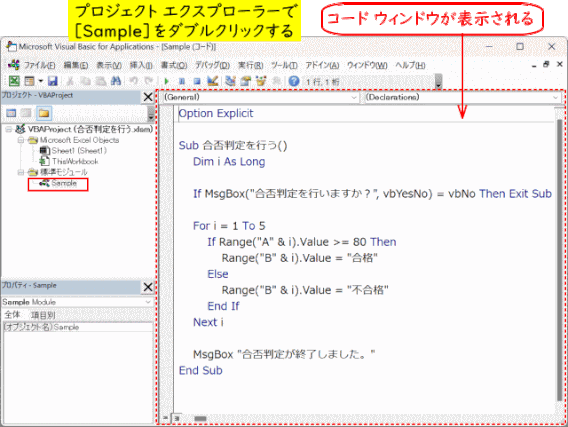This screenshot has width=568, height=427.
Task: Click Procedure View button at code bottom-left
Action: pyautogui.click(x=165, y=418)
